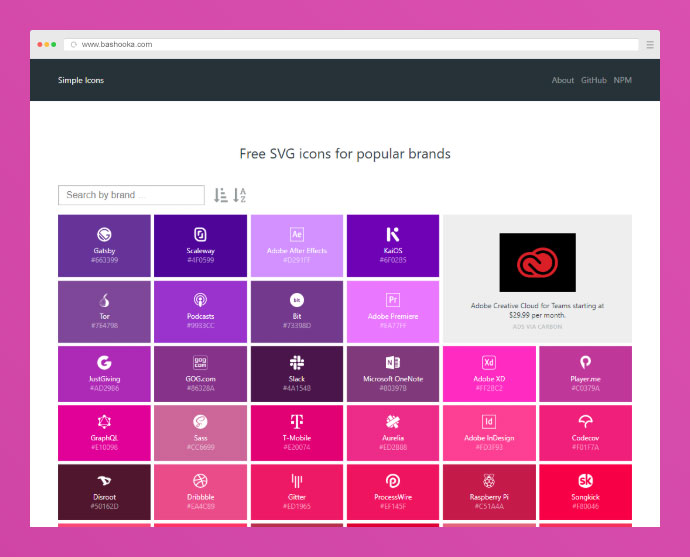Sort icons by color order
This screenshot has width=690, height=557.
221,195
